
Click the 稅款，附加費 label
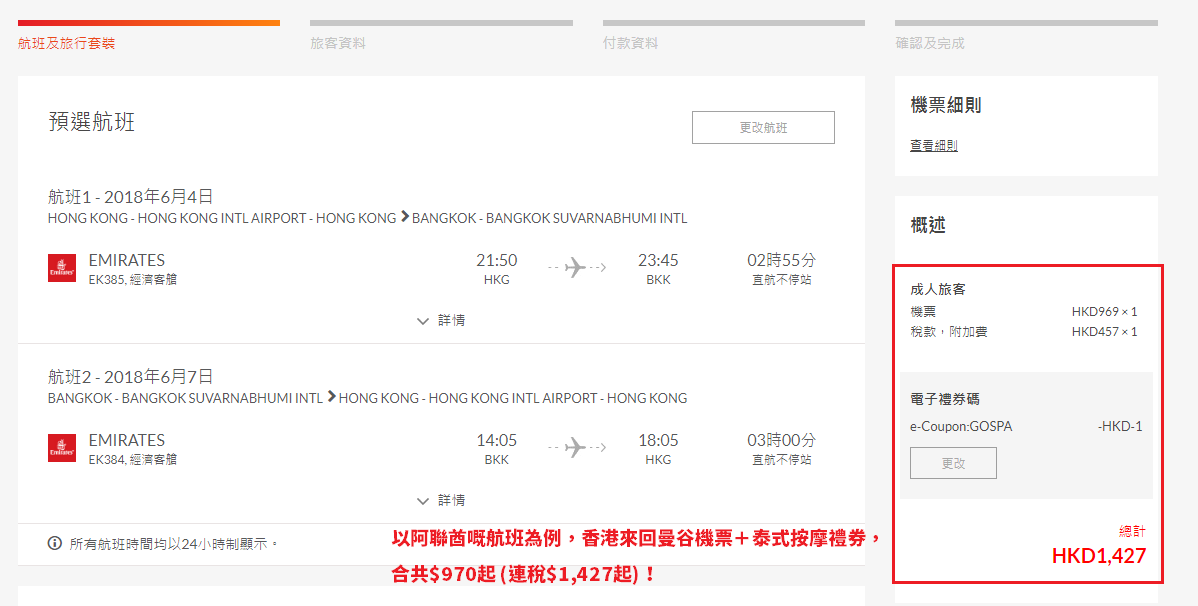click(949, 332)
